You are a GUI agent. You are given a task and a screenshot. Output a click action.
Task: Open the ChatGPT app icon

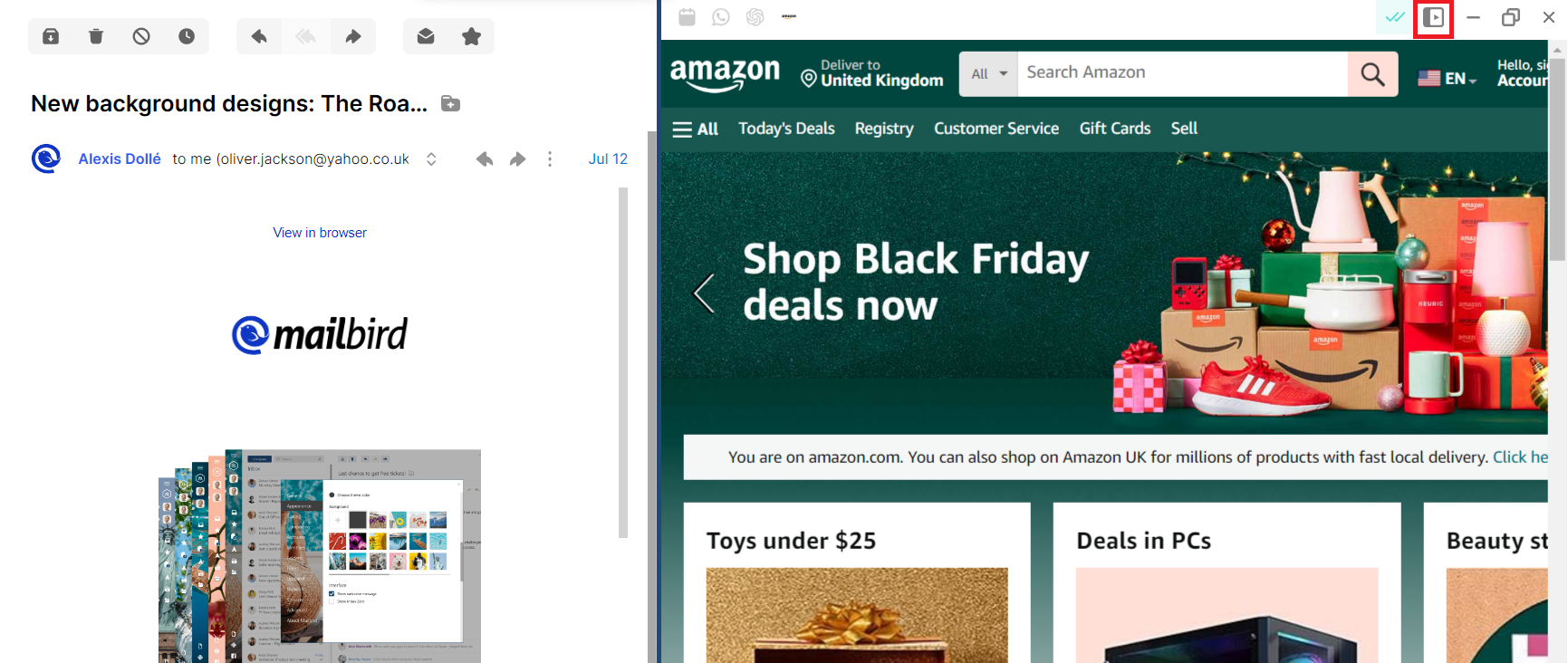pos(755,17)
